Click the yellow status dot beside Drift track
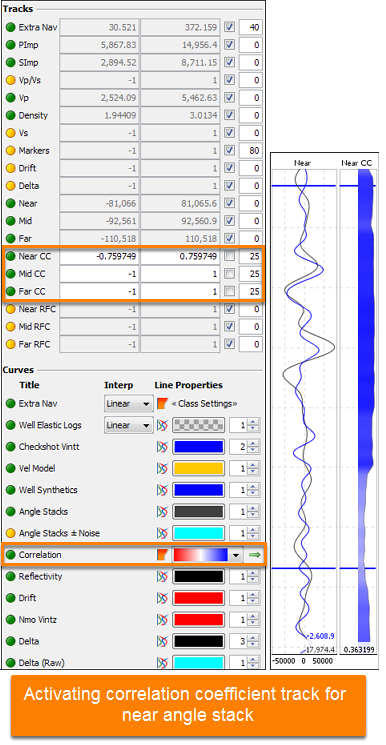 pos(10,168)
